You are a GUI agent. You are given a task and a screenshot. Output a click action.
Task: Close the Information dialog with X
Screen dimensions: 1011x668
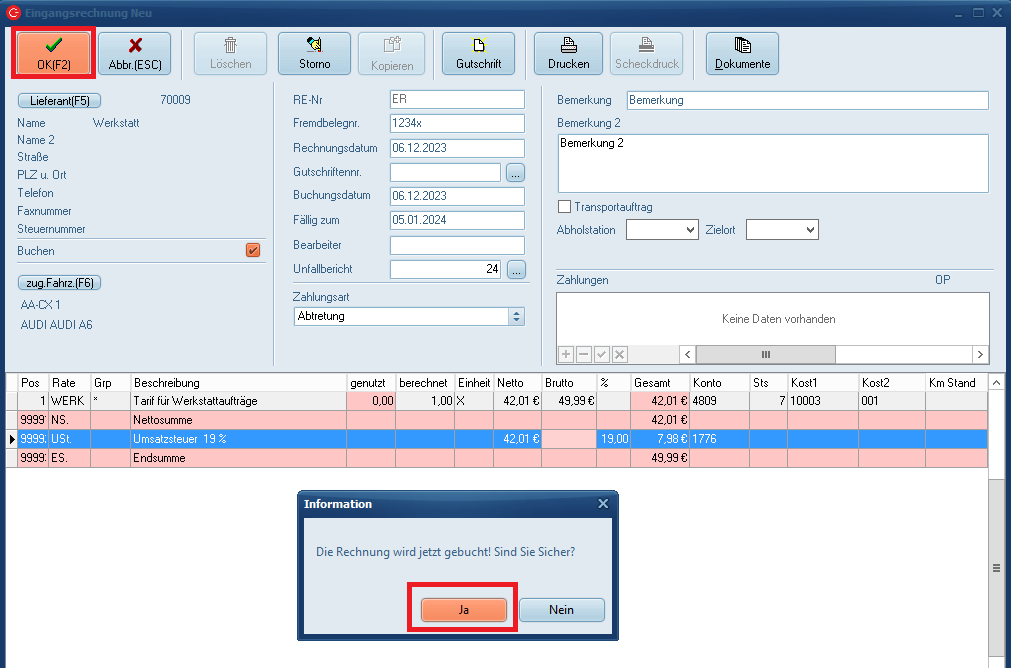603,504
